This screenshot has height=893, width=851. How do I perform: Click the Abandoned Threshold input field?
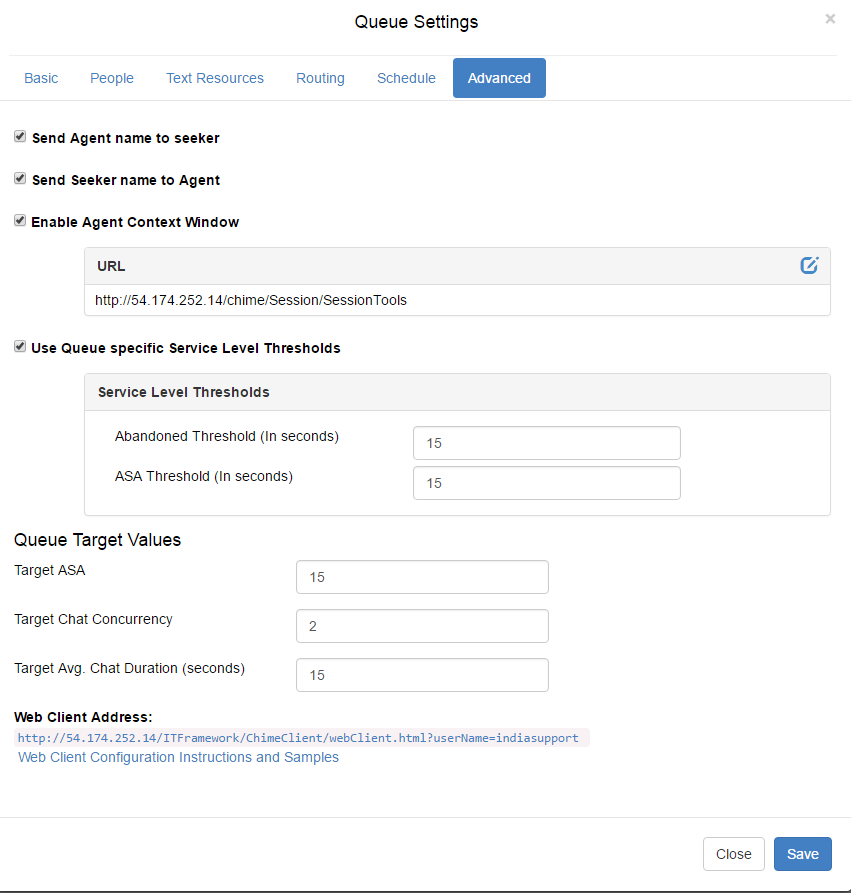pos(547,443)
